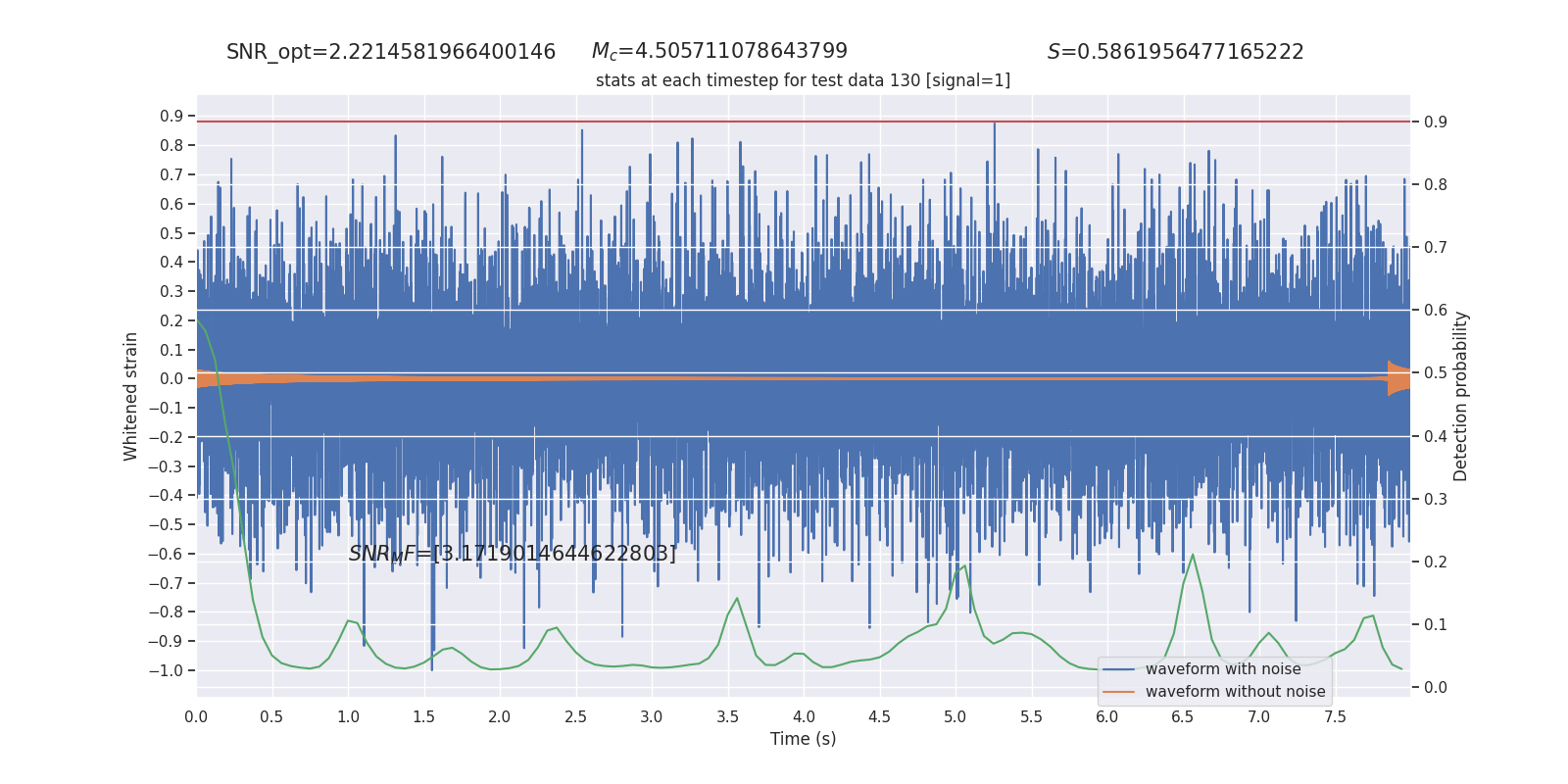Click the blue legend line swatch

click(1119, 669)
